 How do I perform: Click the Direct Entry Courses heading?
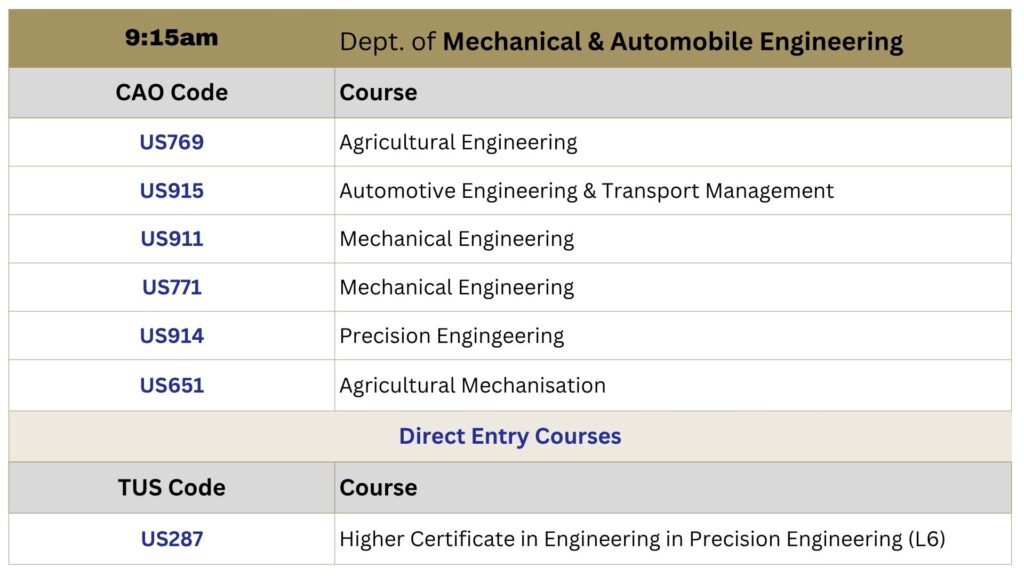(510, 436)
